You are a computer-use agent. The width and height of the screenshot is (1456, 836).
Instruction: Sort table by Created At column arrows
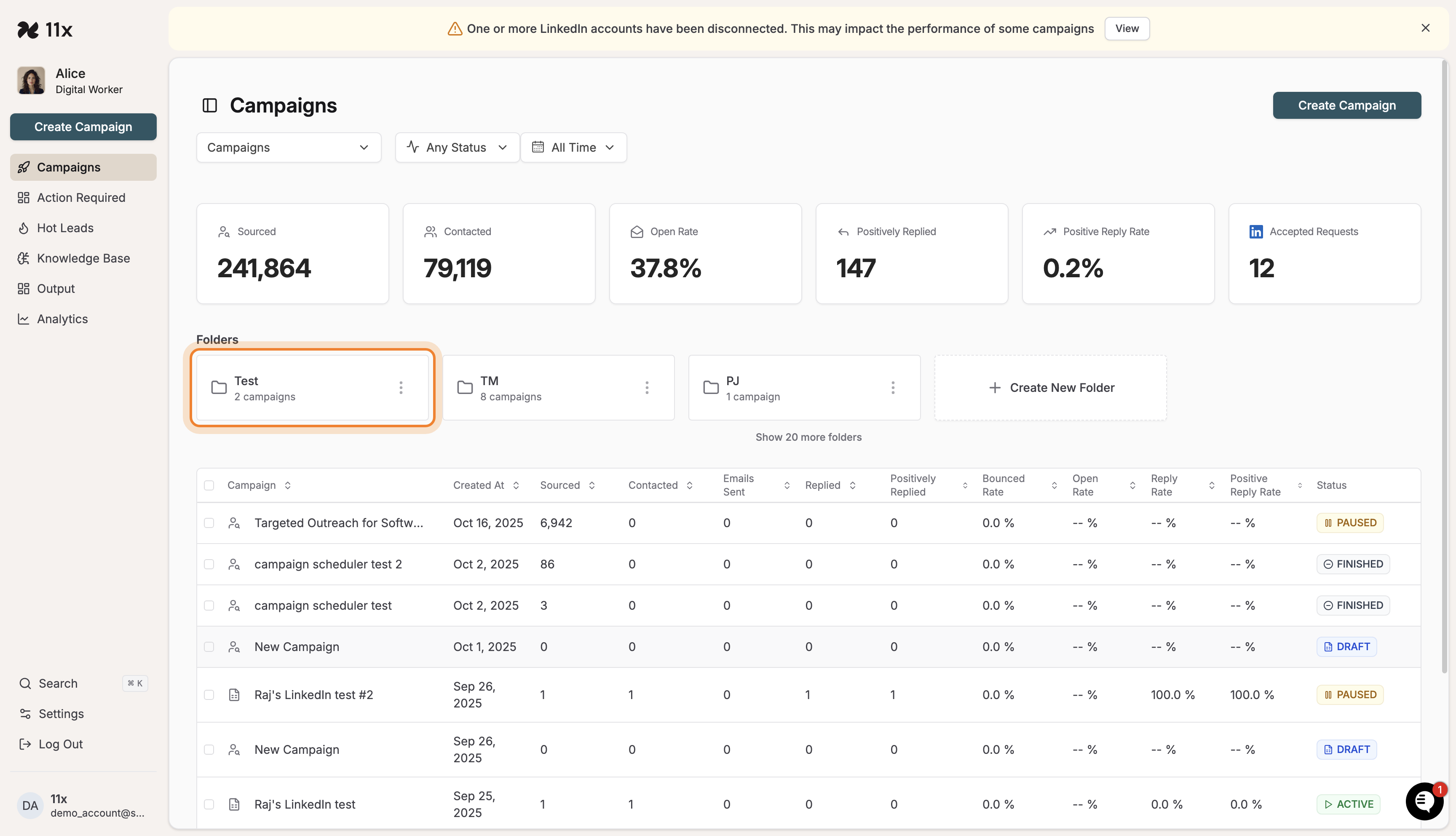[516, 485]
